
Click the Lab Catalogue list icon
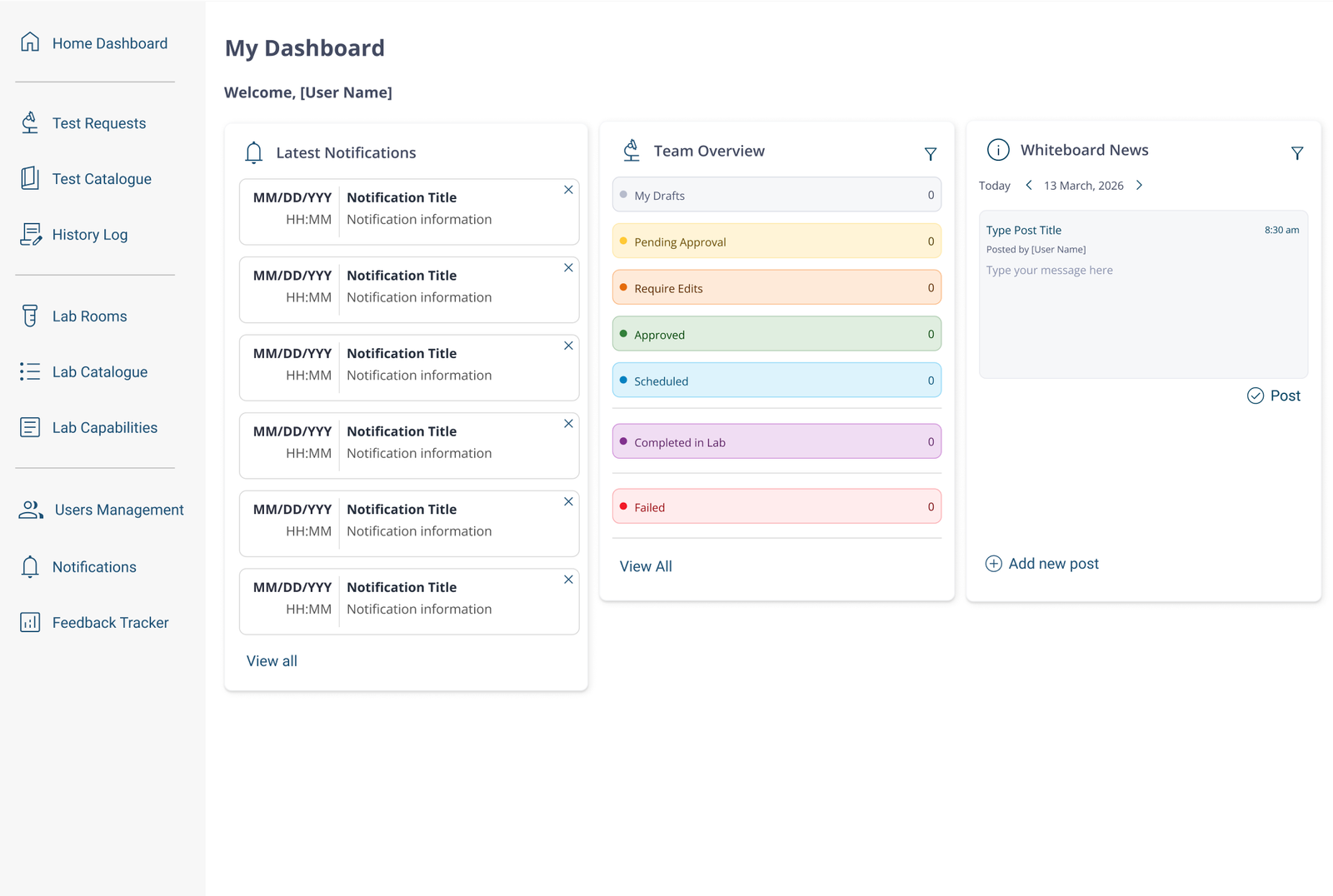coord(30,371)
